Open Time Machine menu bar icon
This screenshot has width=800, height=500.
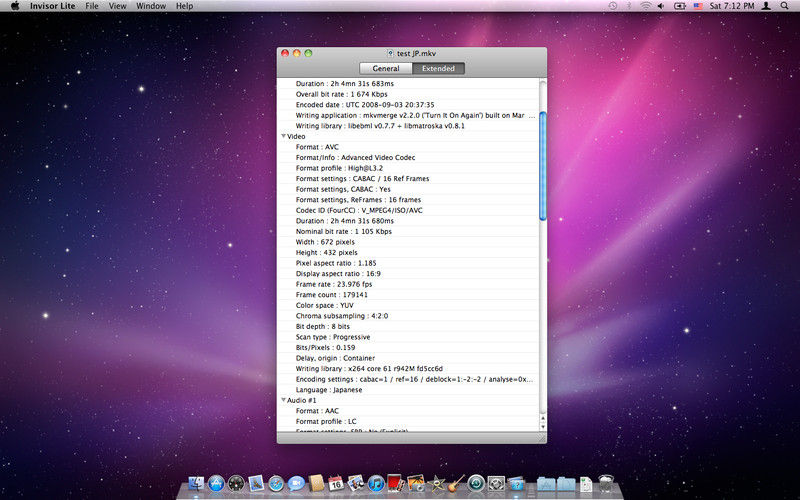point(612,6)
